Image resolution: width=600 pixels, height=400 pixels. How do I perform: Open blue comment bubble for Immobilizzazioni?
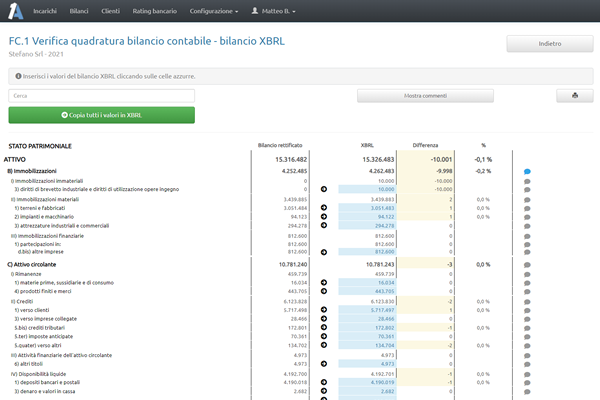point(527,171)
